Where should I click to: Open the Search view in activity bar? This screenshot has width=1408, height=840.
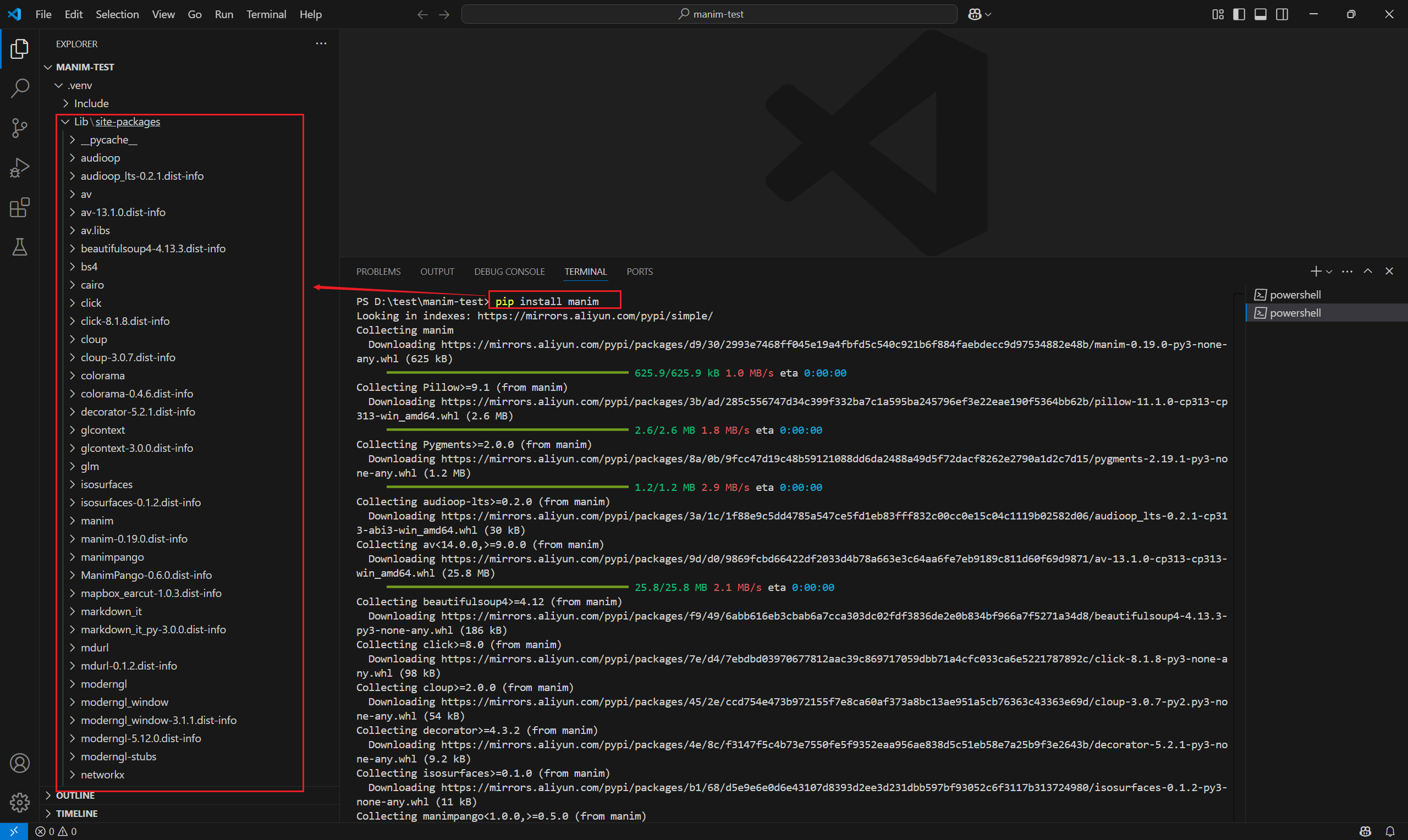20,88
